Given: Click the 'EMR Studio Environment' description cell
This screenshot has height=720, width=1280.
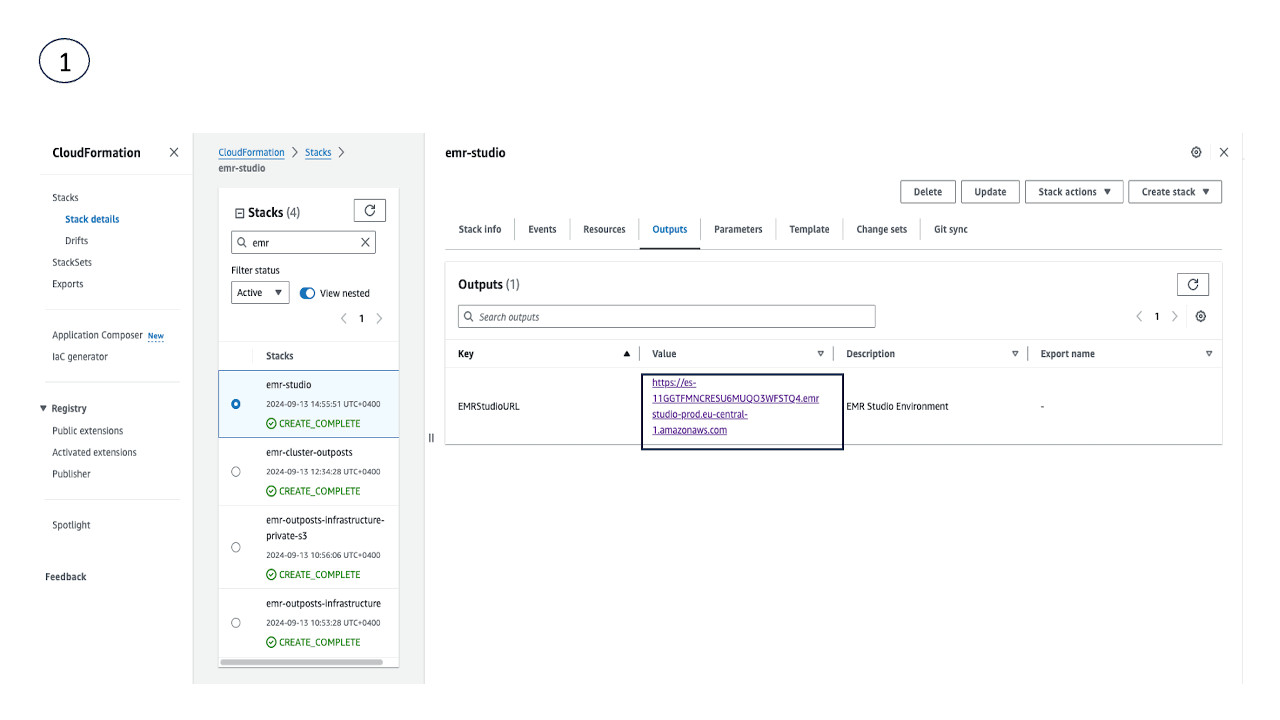Looking at the screenshot, I should click(897, 407).
